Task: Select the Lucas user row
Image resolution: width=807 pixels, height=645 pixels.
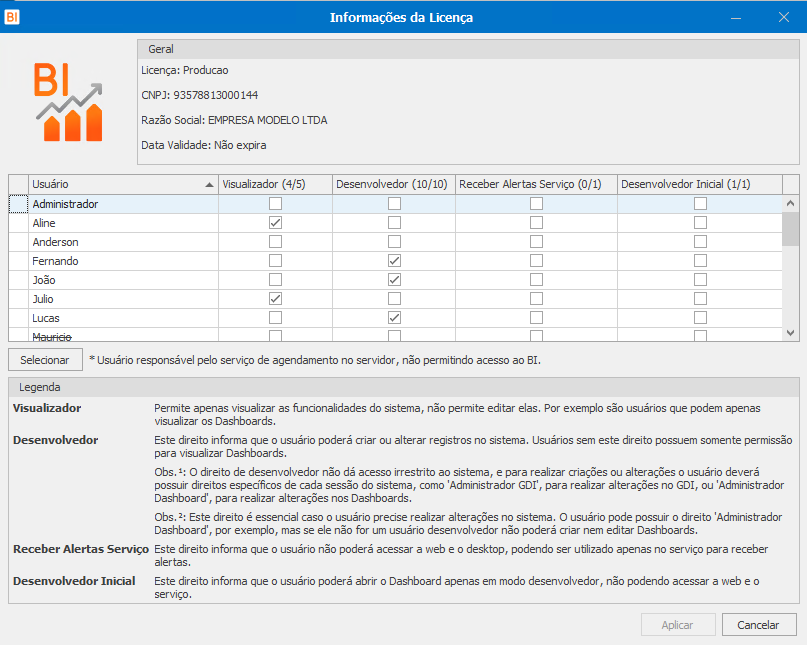Action: click(395, 318)
